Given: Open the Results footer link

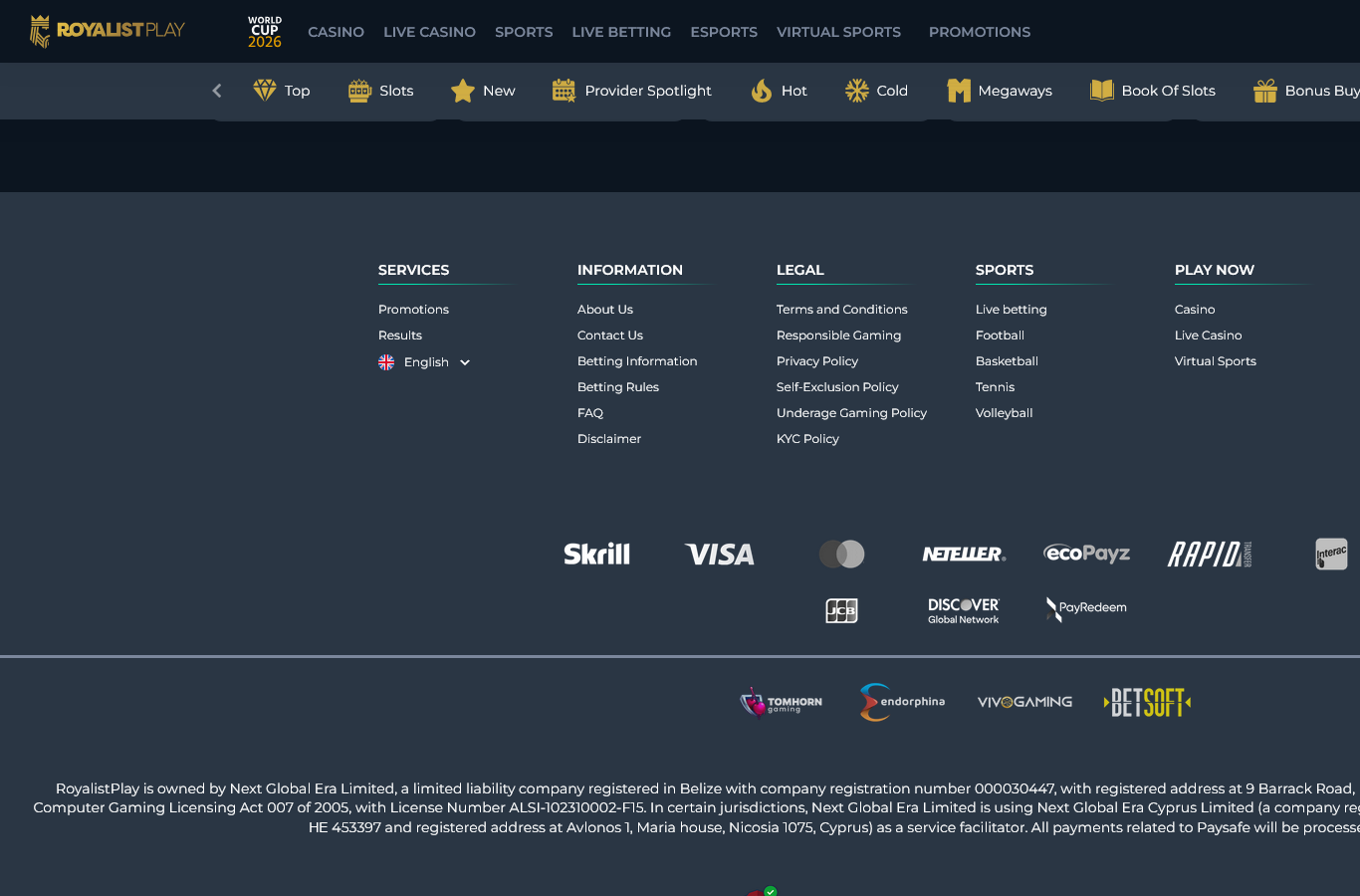Looking at the screenshot, I should pyautogui.click(x=400, y=336).
